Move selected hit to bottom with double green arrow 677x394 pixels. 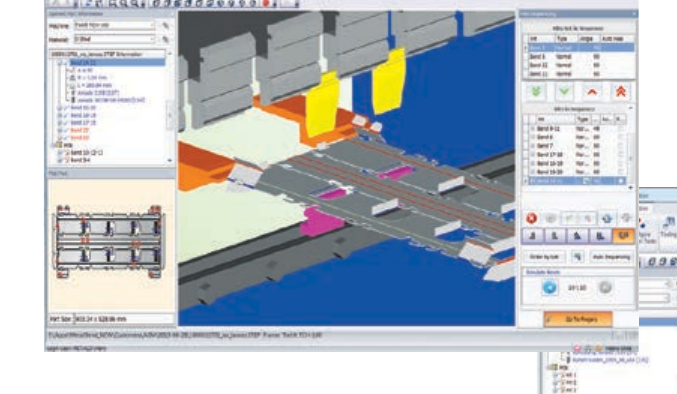point(536,91)
